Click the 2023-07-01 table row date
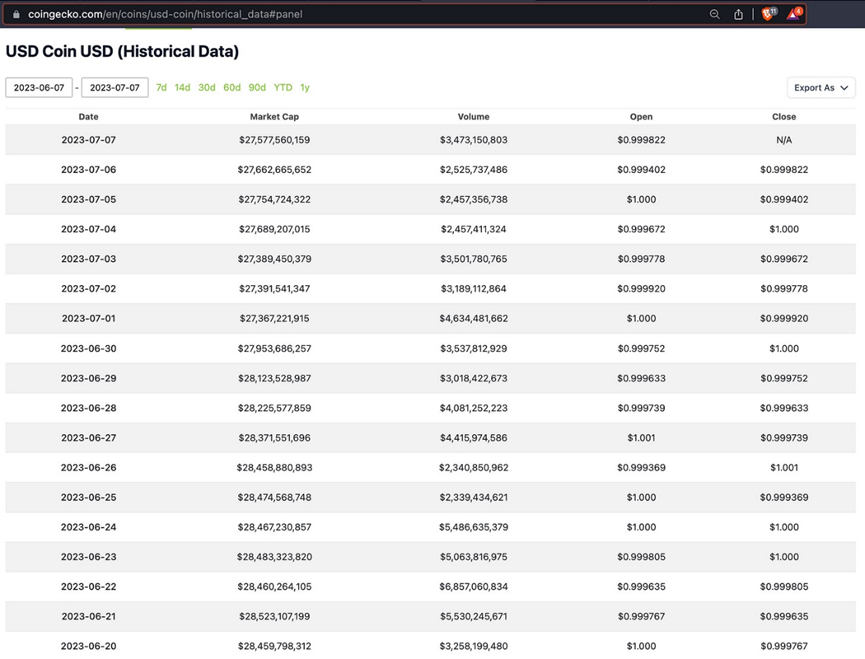 pyautogui.click(x=88, y=319)
